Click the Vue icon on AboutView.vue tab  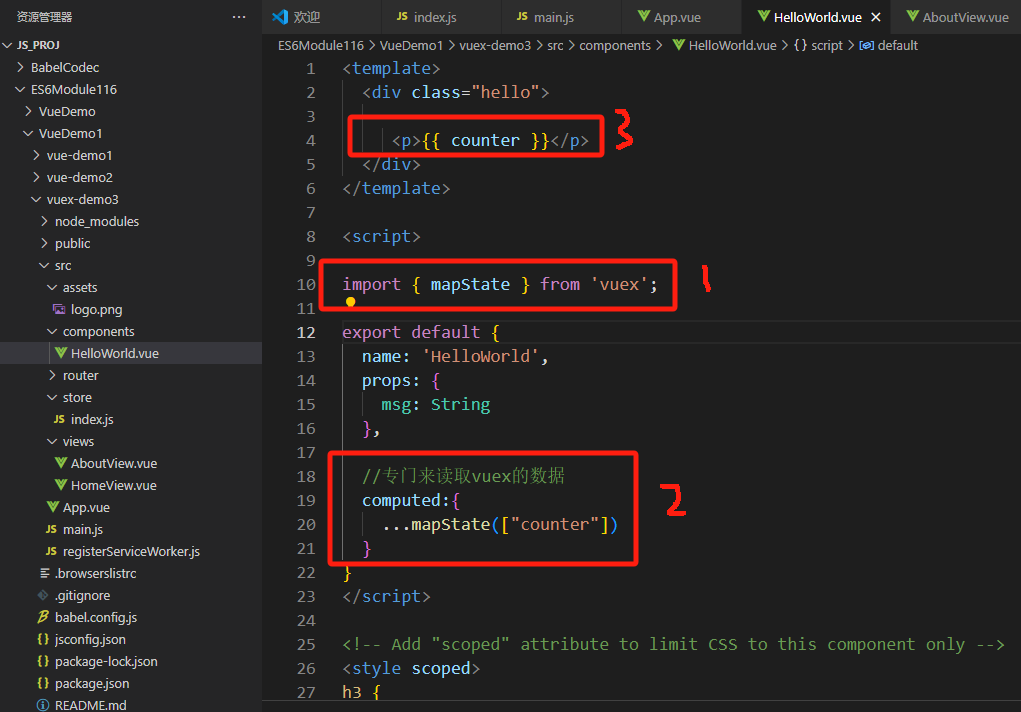912,16
